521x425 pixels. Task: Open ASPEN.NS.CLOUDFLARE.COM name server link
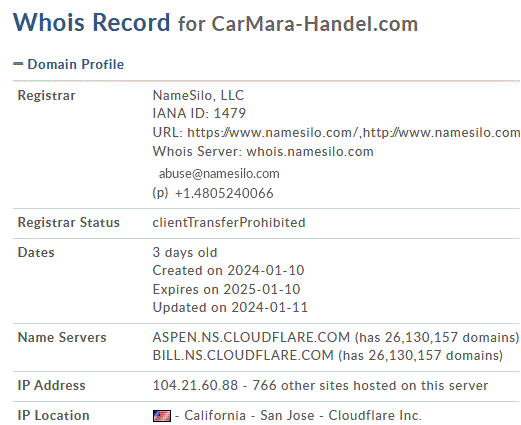251,337
